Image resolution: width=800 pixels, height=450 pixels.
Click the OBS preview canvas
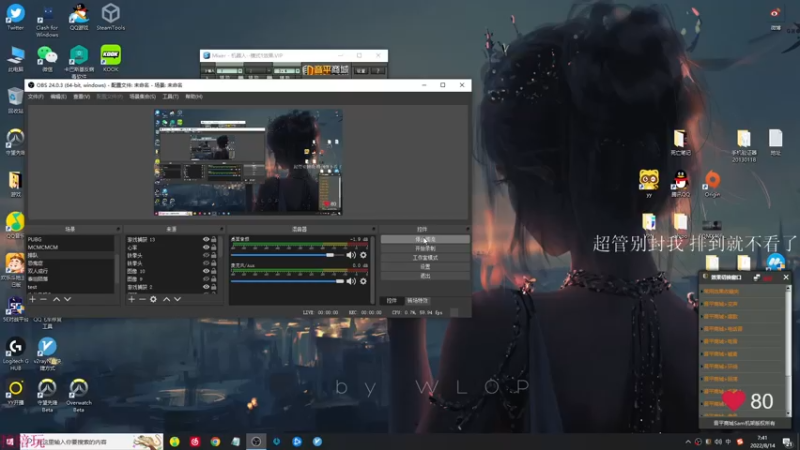tap(248, 162)
